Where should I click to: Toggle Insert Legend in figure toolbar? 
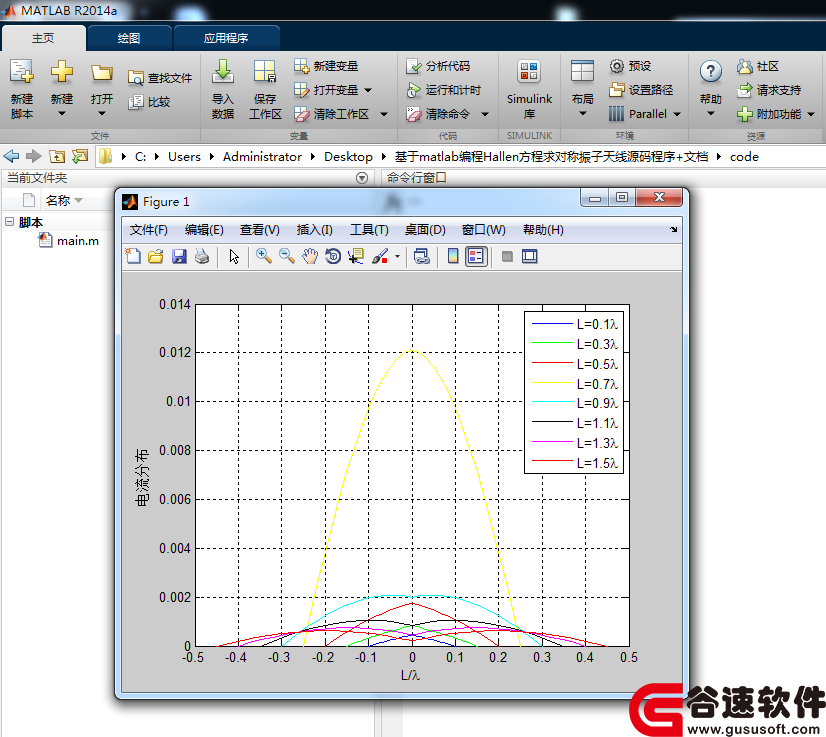476,257
